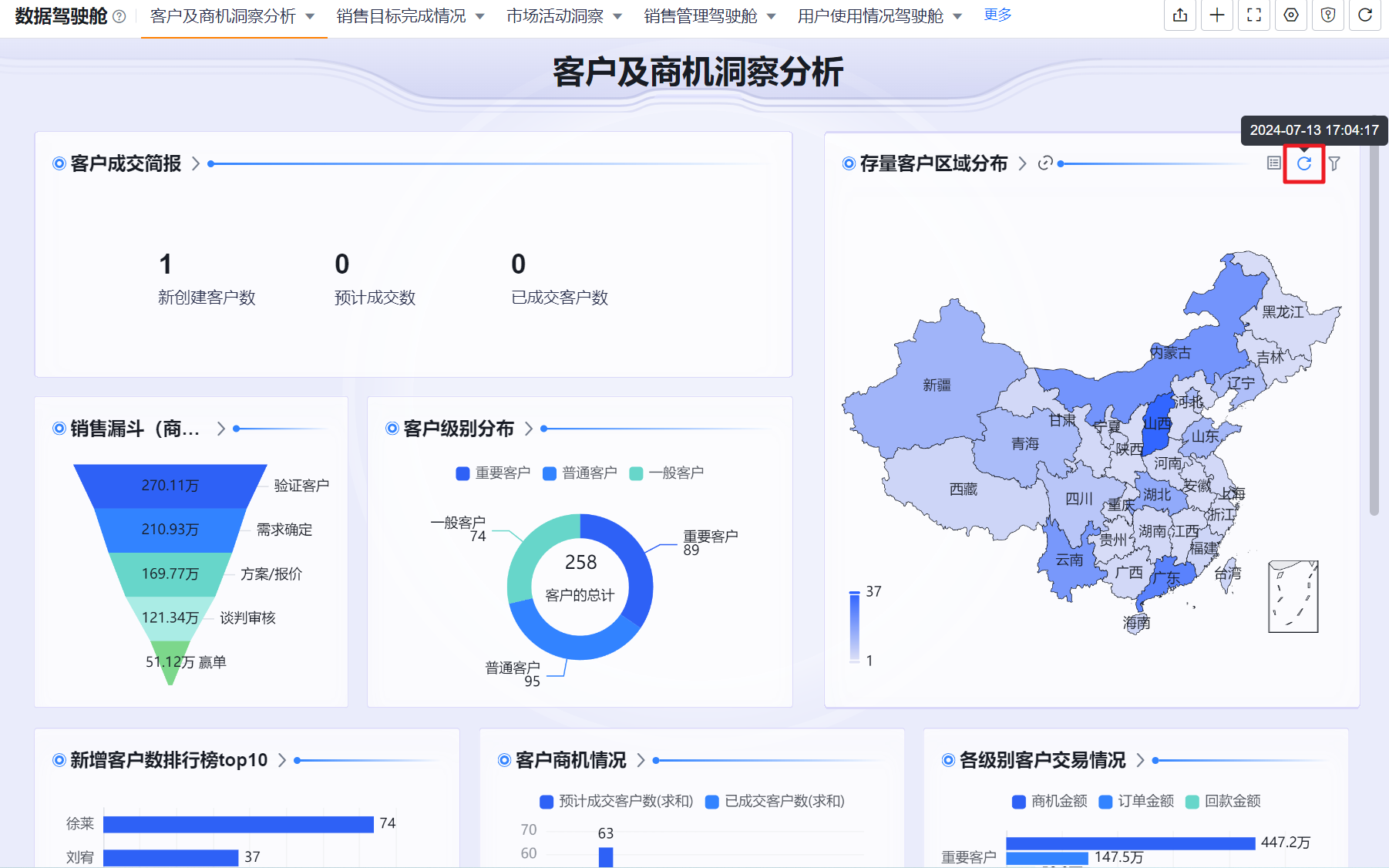The height and width of the screenshot is (868, 1389).
Task: Click the South China Sea inset map thumbnail
Action: point(1293,597)
